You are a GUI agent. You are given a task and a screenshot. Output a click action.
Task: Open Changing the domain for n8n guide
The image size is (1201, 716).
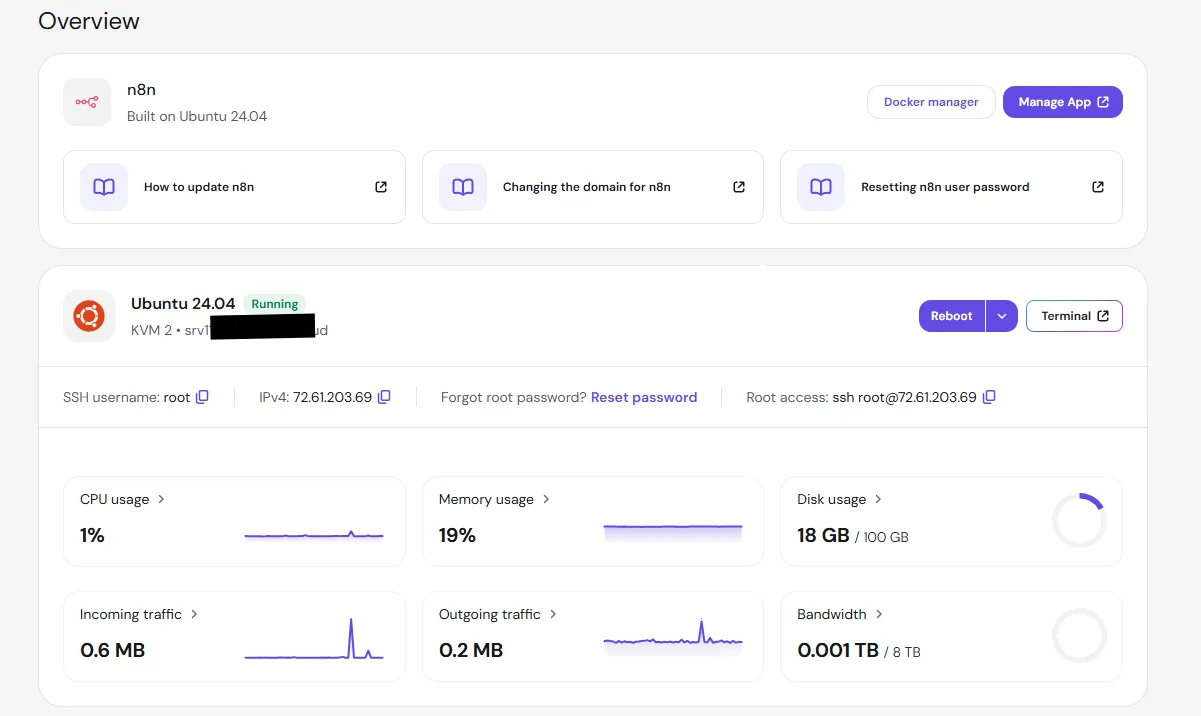pos(593,187)
